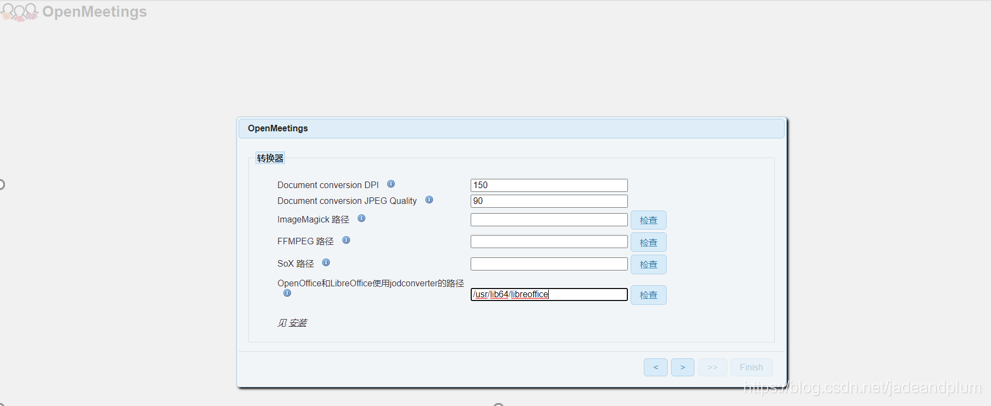This screenshot has width=991, height=406.
Task: Click the disabled >> last-step button
Action: [712, 367]
